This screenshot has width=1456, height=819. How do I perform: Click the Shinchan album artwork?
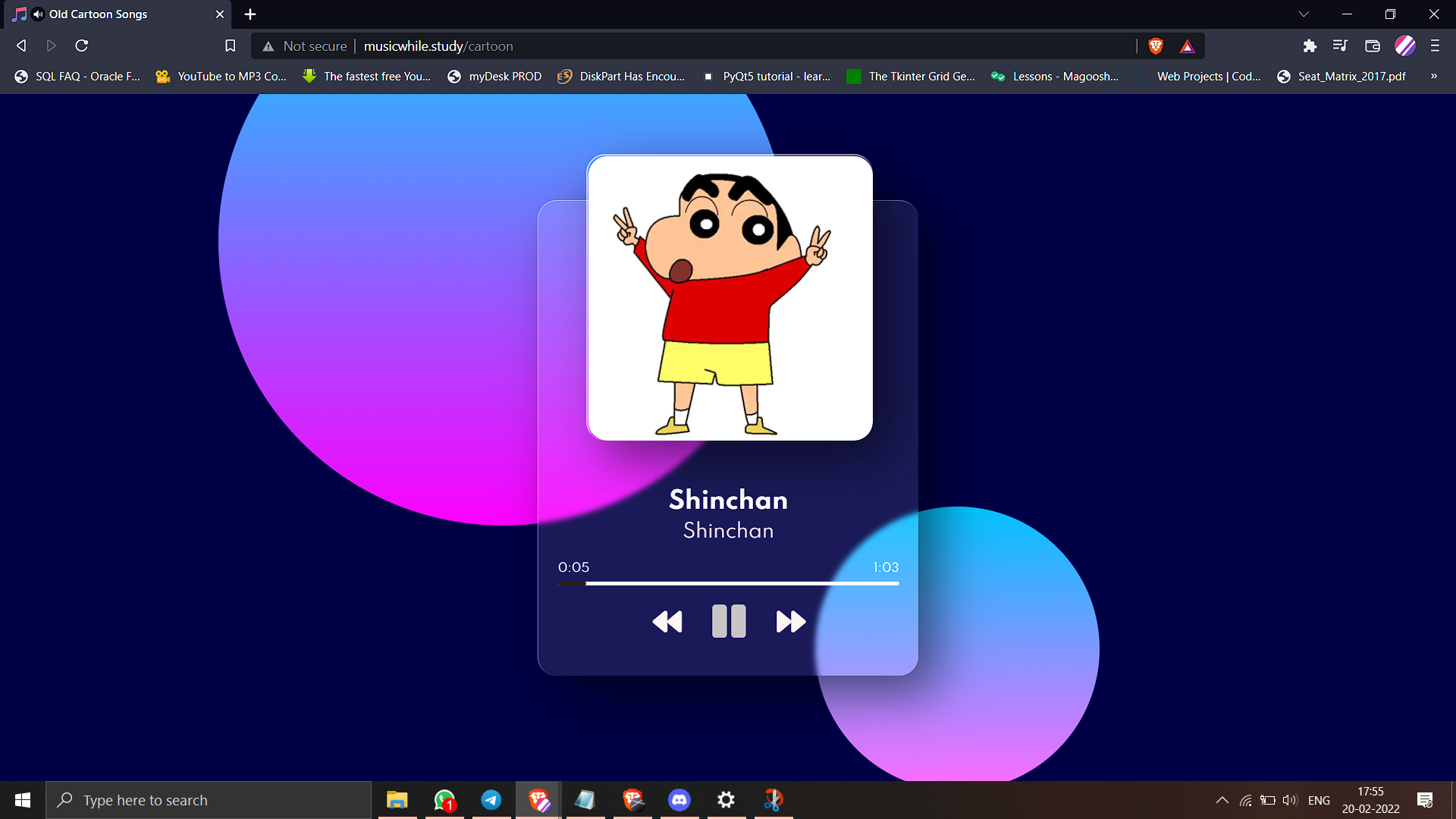(730, 298)
